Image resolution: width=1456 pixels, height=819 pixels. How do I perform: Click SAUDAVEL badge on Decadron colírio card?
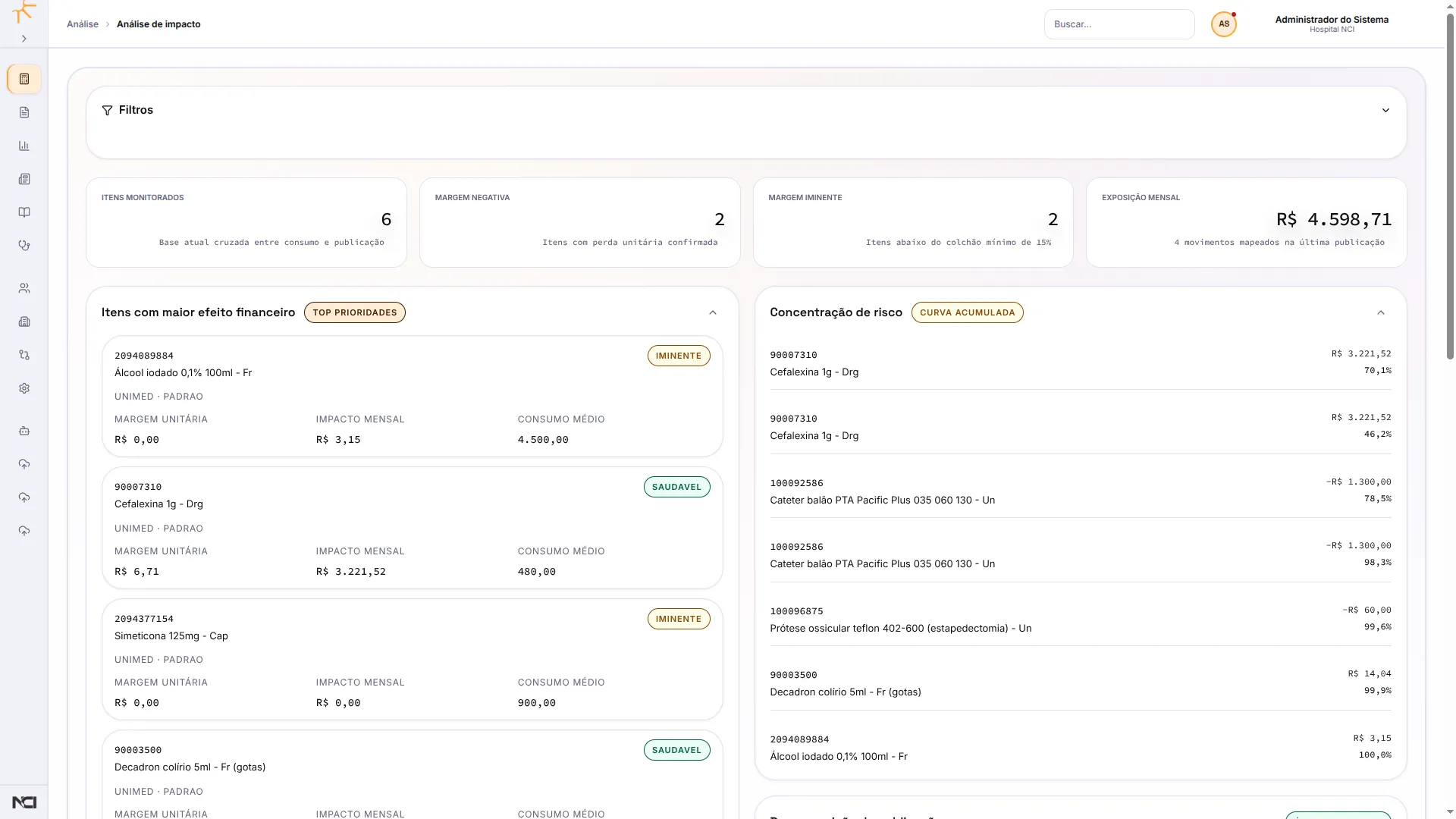[677, 750]
